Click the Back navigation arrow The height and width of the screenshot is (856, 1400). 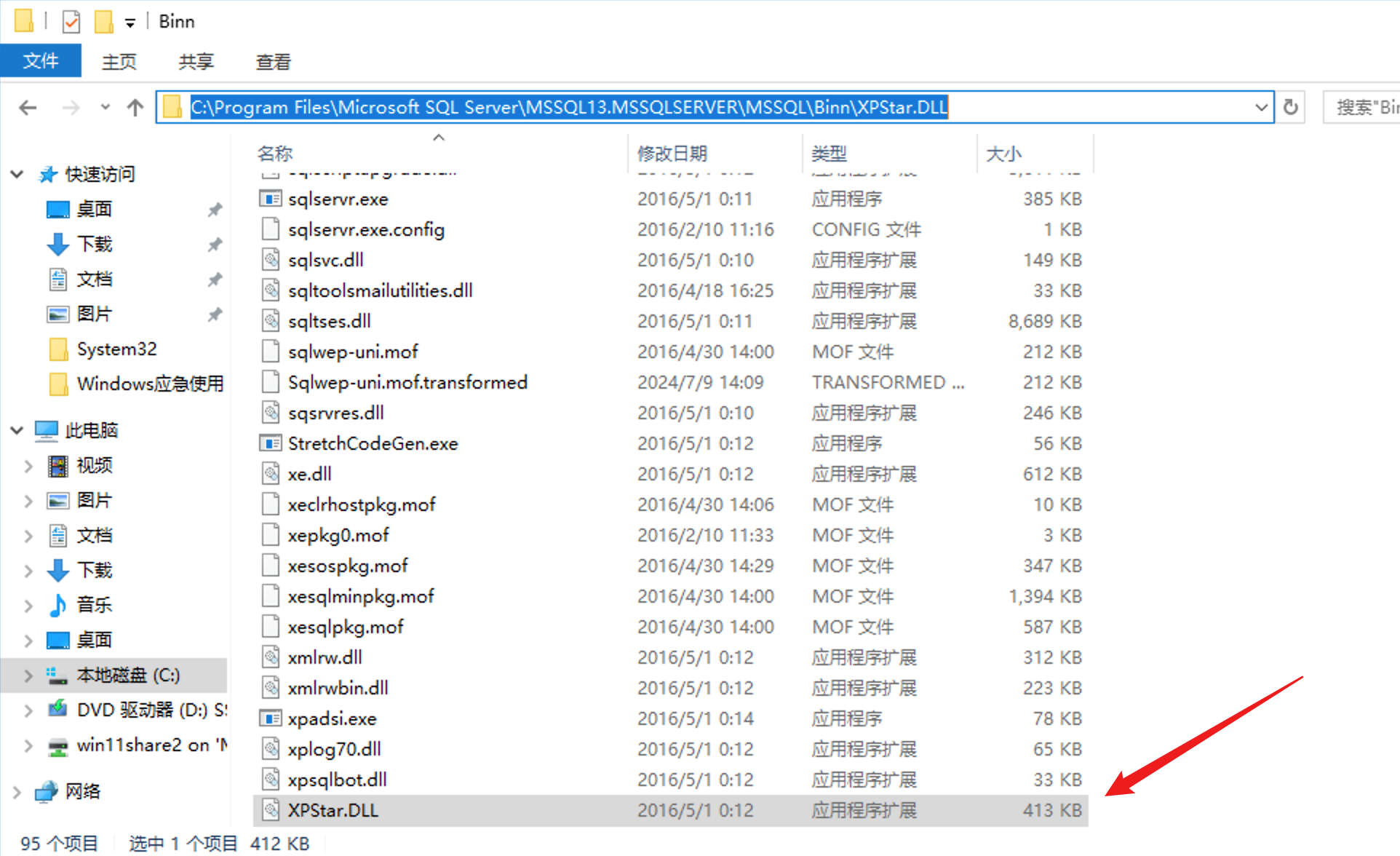coord(28,108)
